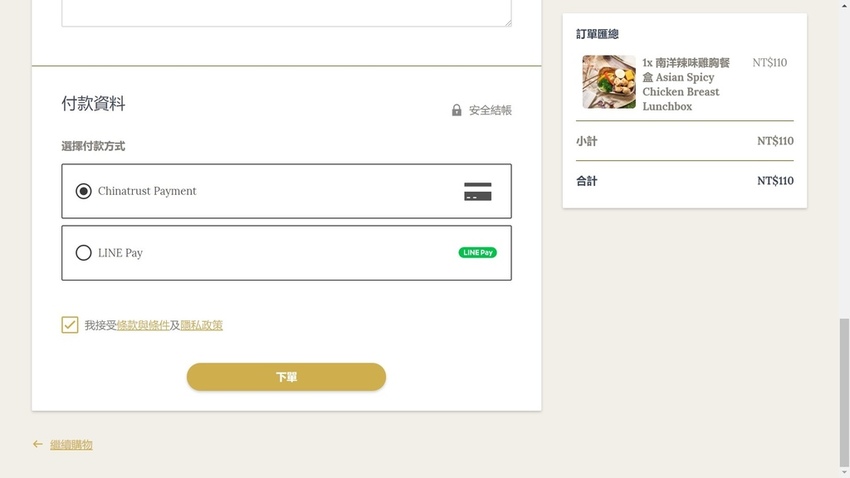The width and height of the screenshot is (850, 478).
Task: Click the credit card icon
Action: click(x=477, y=192)
